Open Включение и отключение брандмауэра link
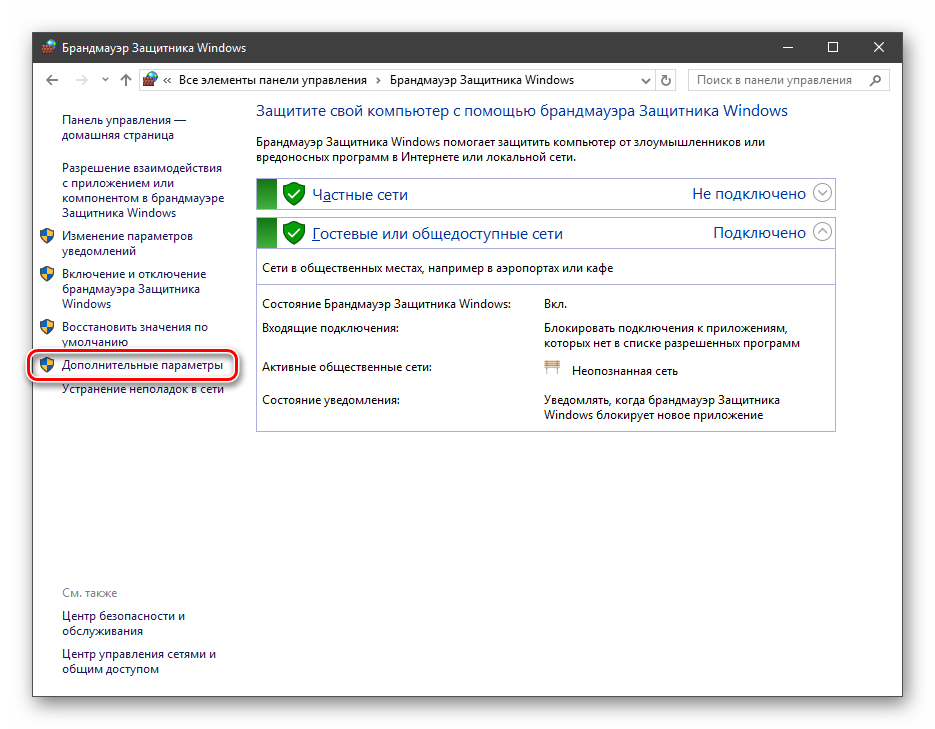Image resolution: width=935 pixels, height=729 pixels. [133, 289]
